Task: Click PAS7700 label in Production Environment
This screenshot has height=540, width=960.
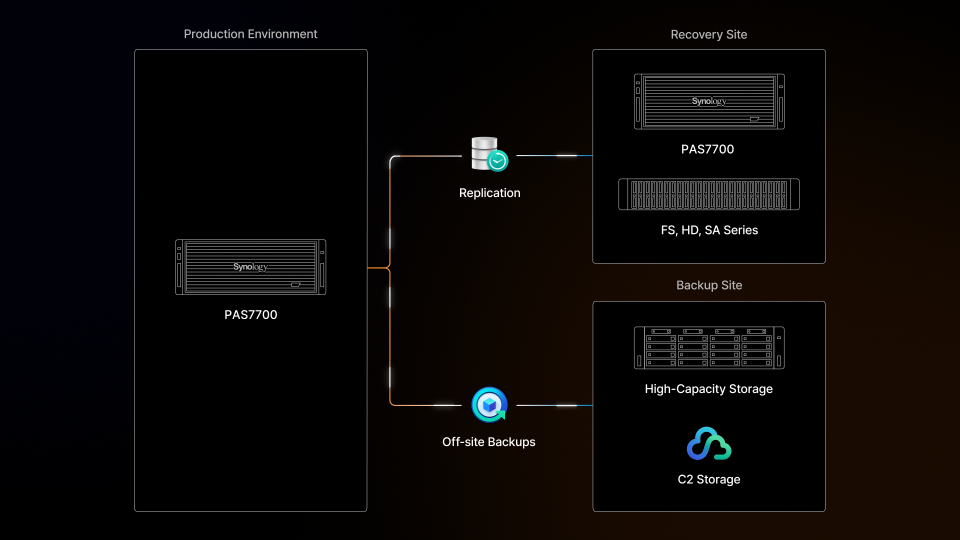Action: (x=250, y=315)
